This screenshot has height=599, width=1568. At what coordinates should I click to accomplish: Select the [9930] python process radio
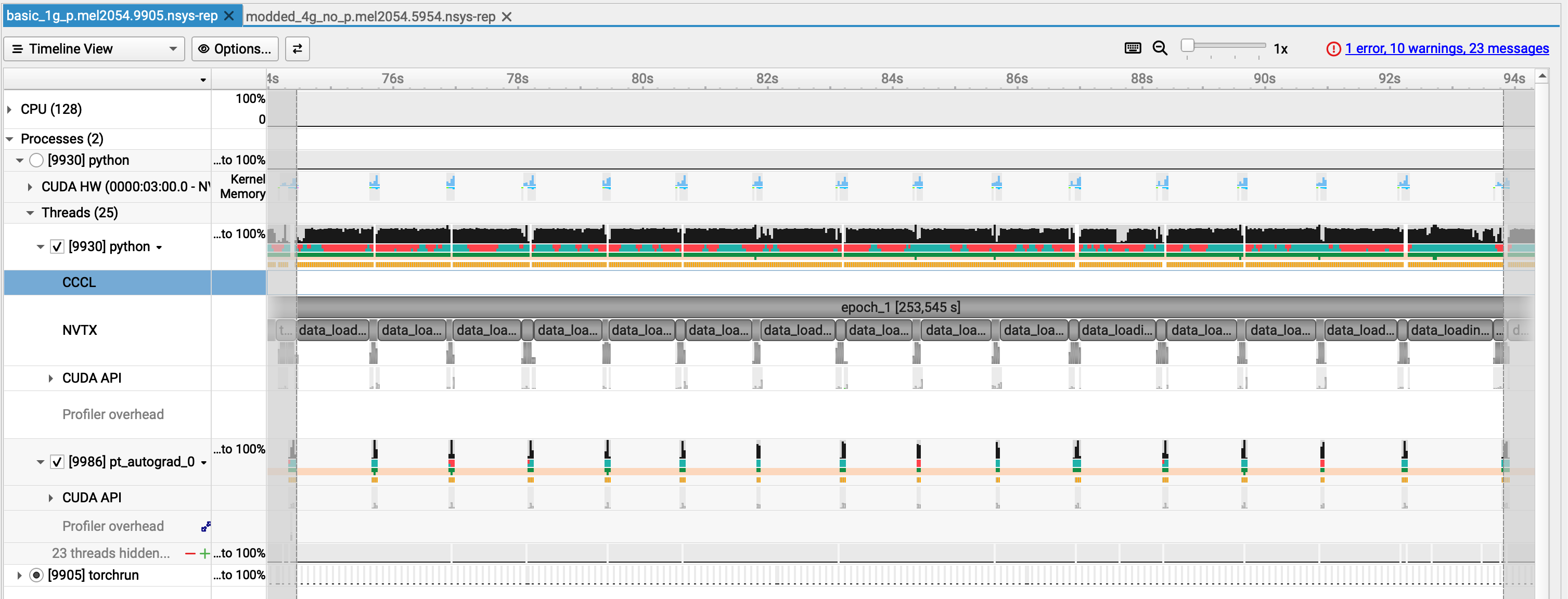[36, 160]
